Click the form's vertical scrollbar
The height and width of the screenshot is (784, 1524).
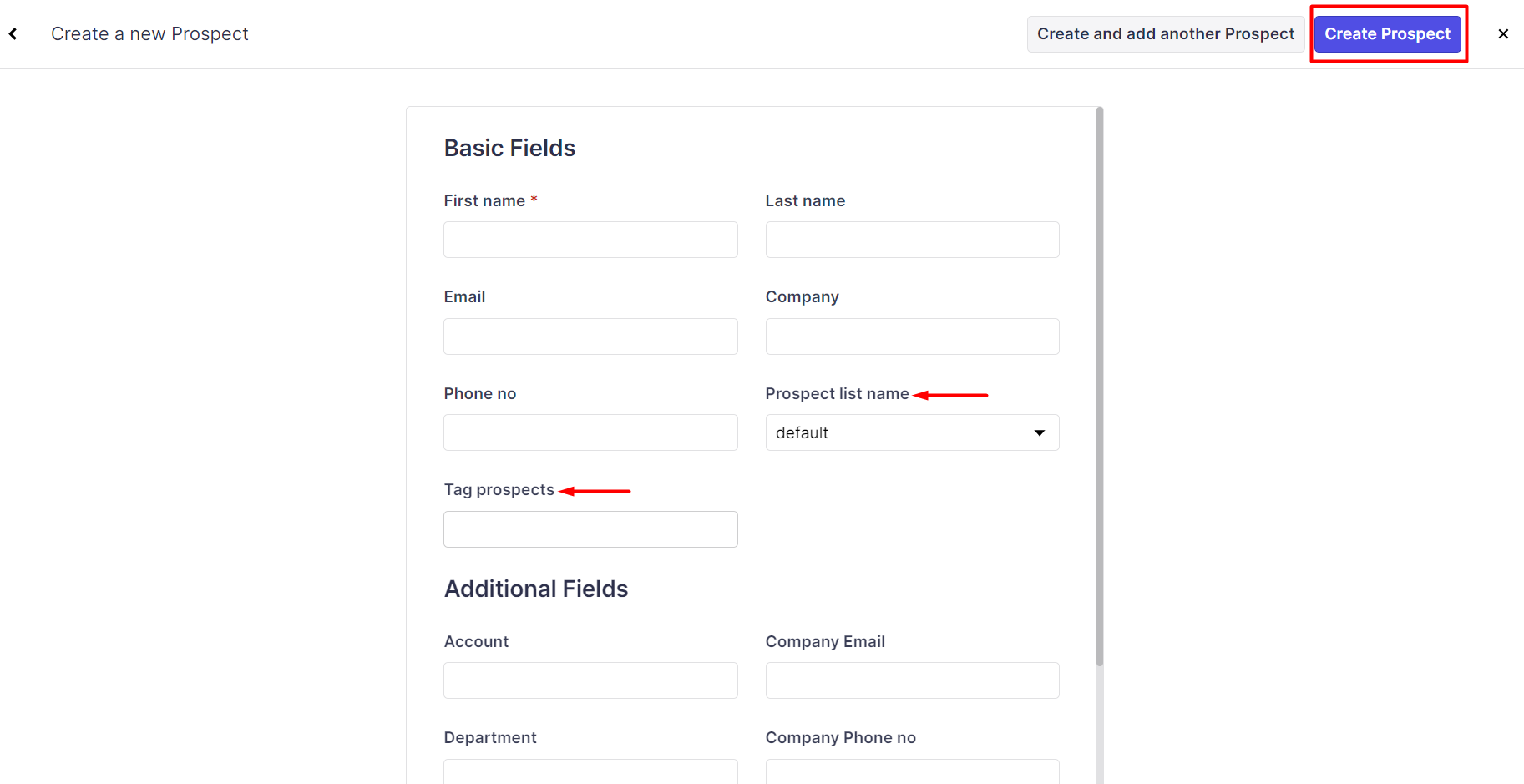point(1100,384)
